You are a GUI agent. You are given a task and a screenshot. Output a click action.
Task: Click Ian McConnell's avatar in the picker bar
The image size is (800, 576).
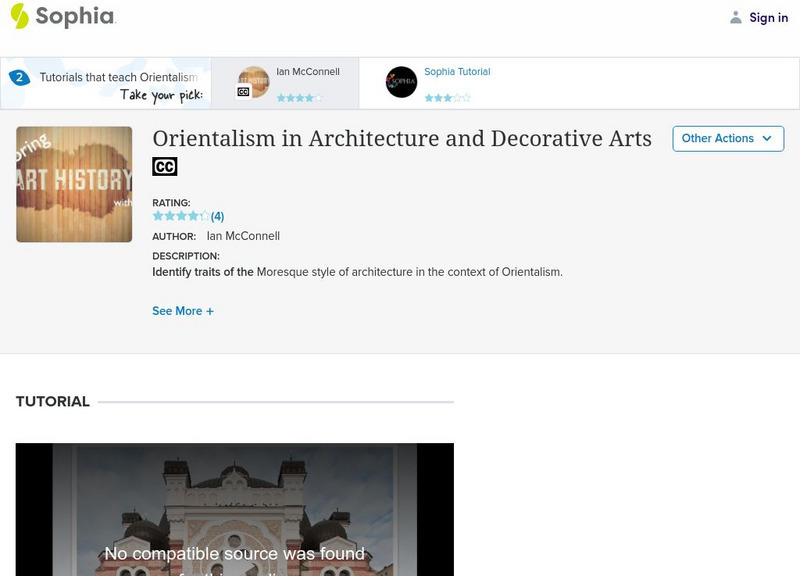click(254, 82)
